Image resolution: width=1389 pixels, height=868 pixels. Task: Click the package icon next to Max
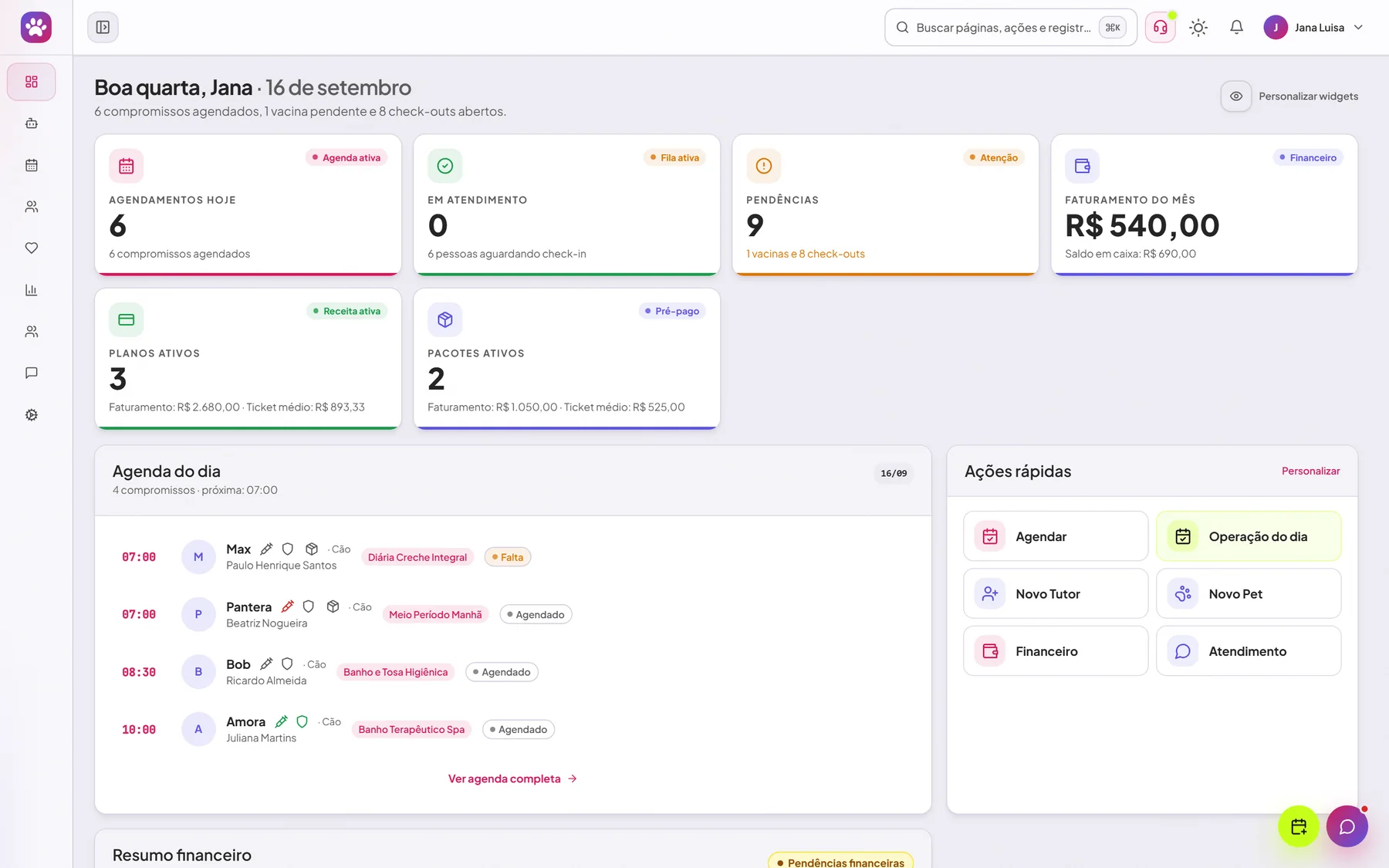point(312,549)
